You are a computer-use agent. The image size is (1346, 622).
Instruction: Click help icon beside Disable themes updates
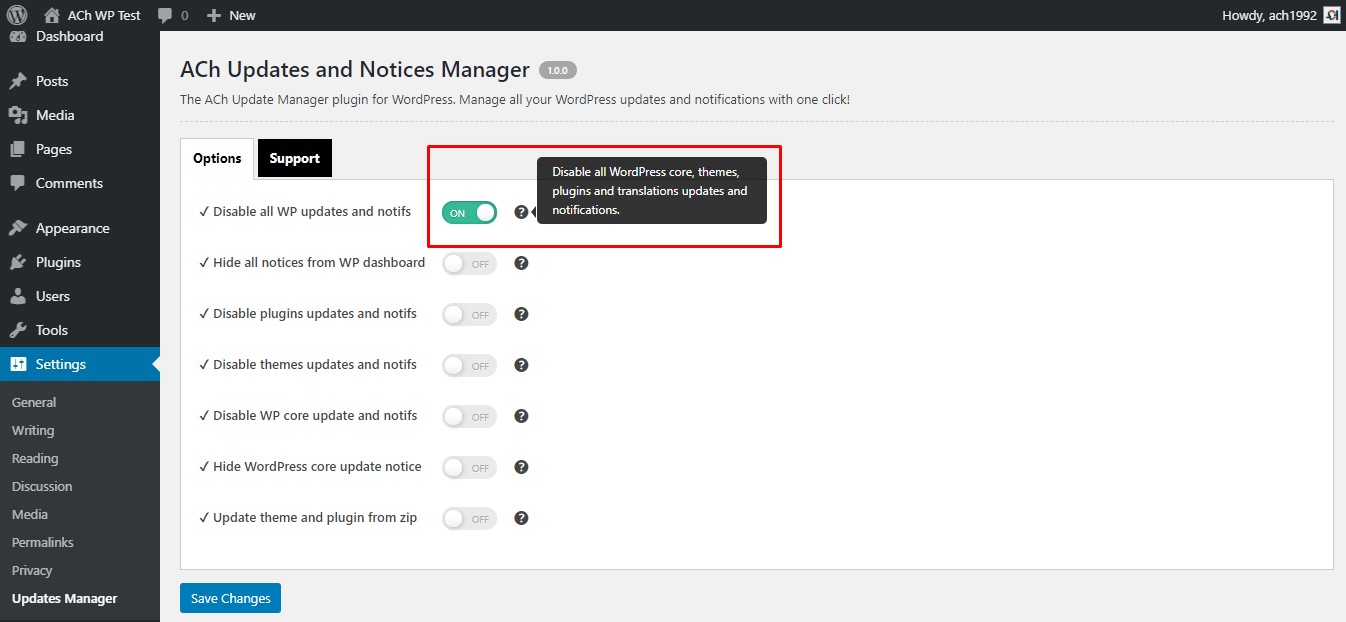pyautogui.click(x=521, y=365)
